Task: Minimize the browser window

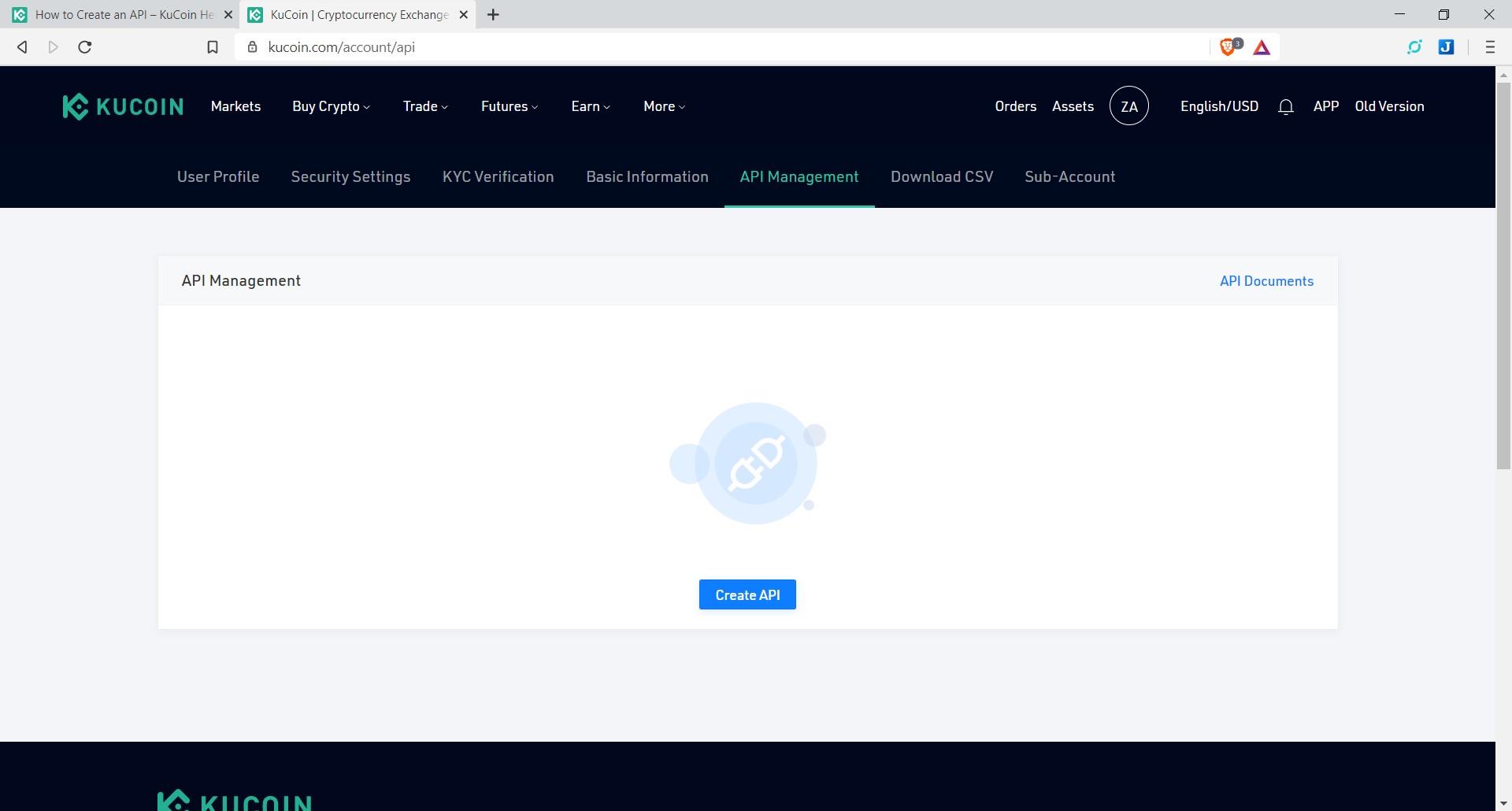Action: tap(1399, 14)
